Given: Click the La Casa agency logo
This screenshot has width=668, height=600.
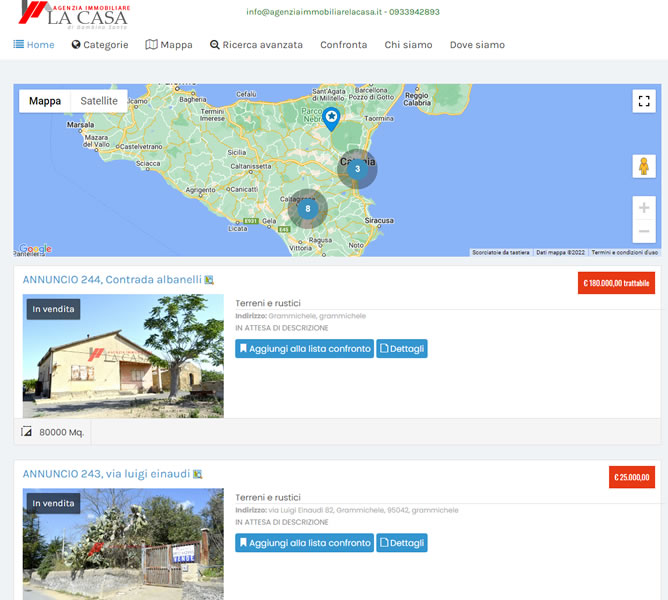Looking at the screenshot, I should coord(75,15).
